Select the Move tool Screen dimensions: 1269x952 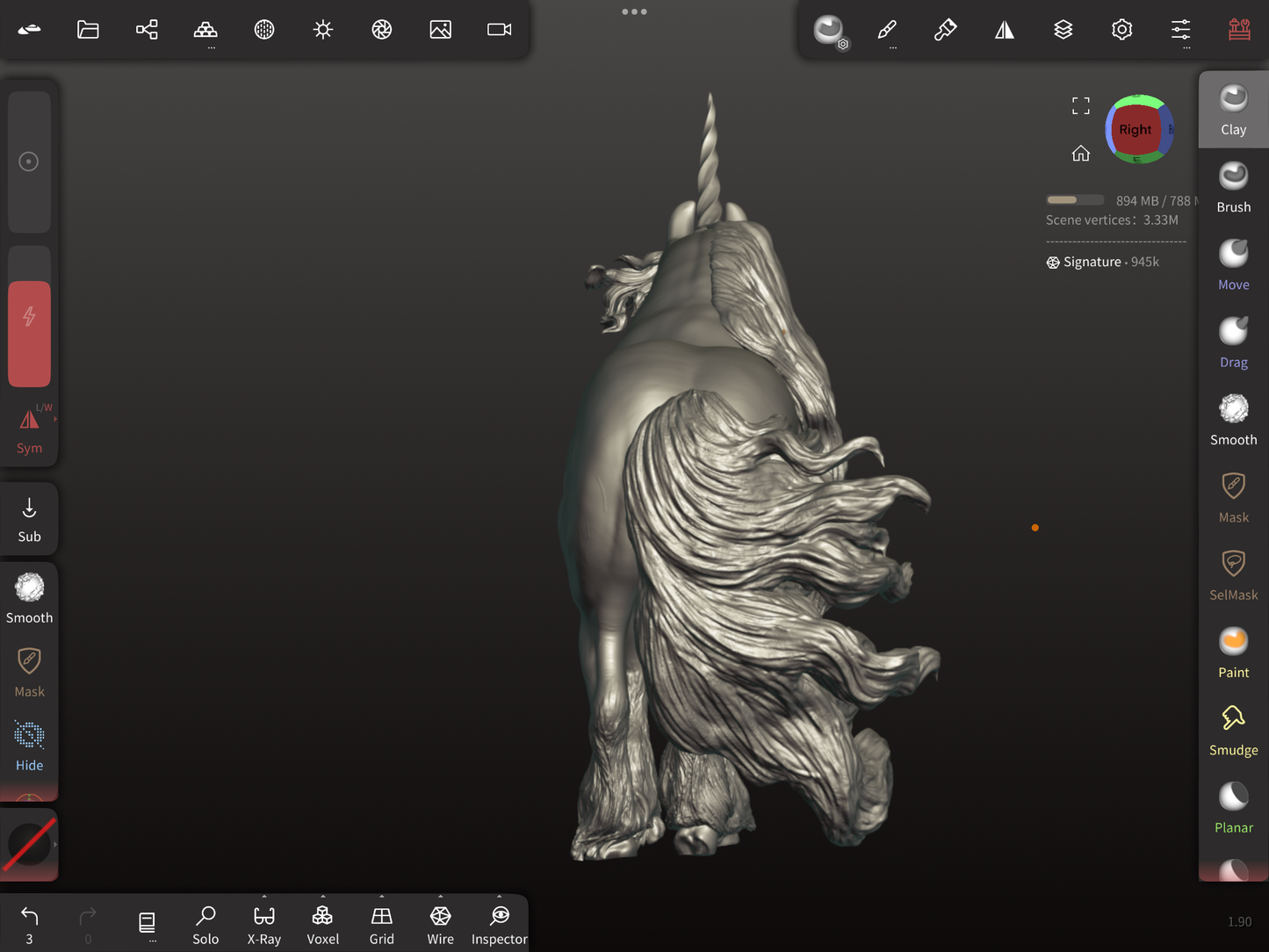(1233, 264)
